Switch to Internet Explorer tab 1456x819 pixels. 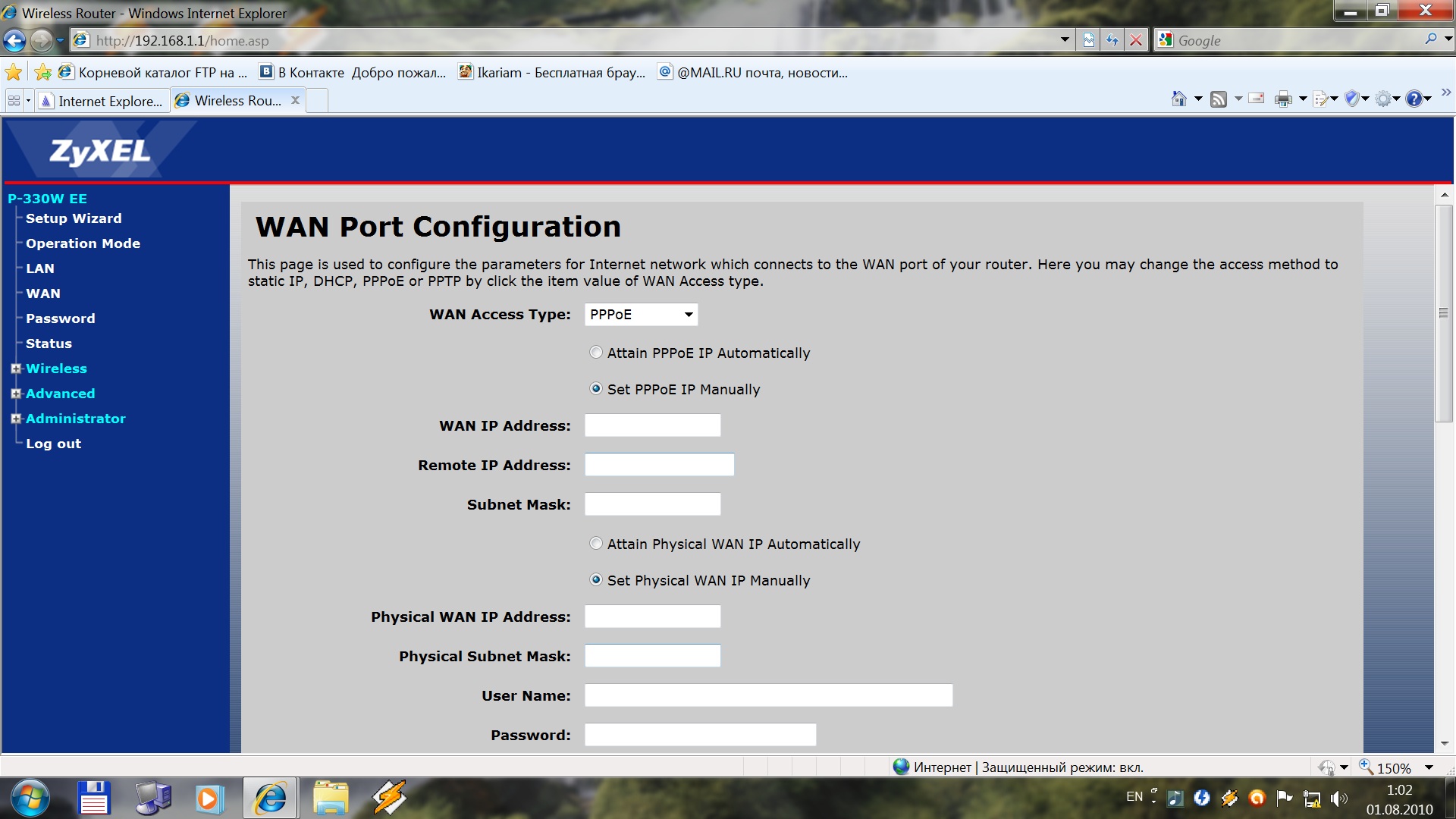(102, 101)
